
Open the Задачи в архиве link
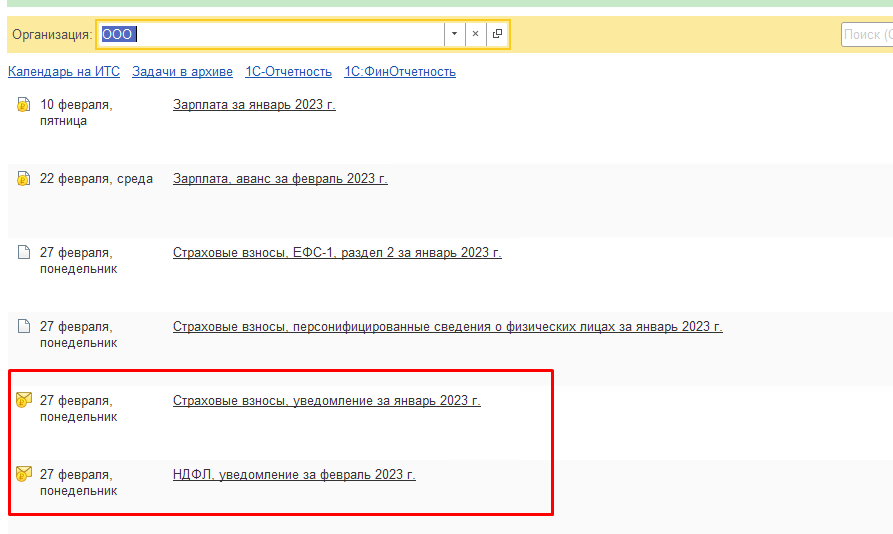[182, 72]
